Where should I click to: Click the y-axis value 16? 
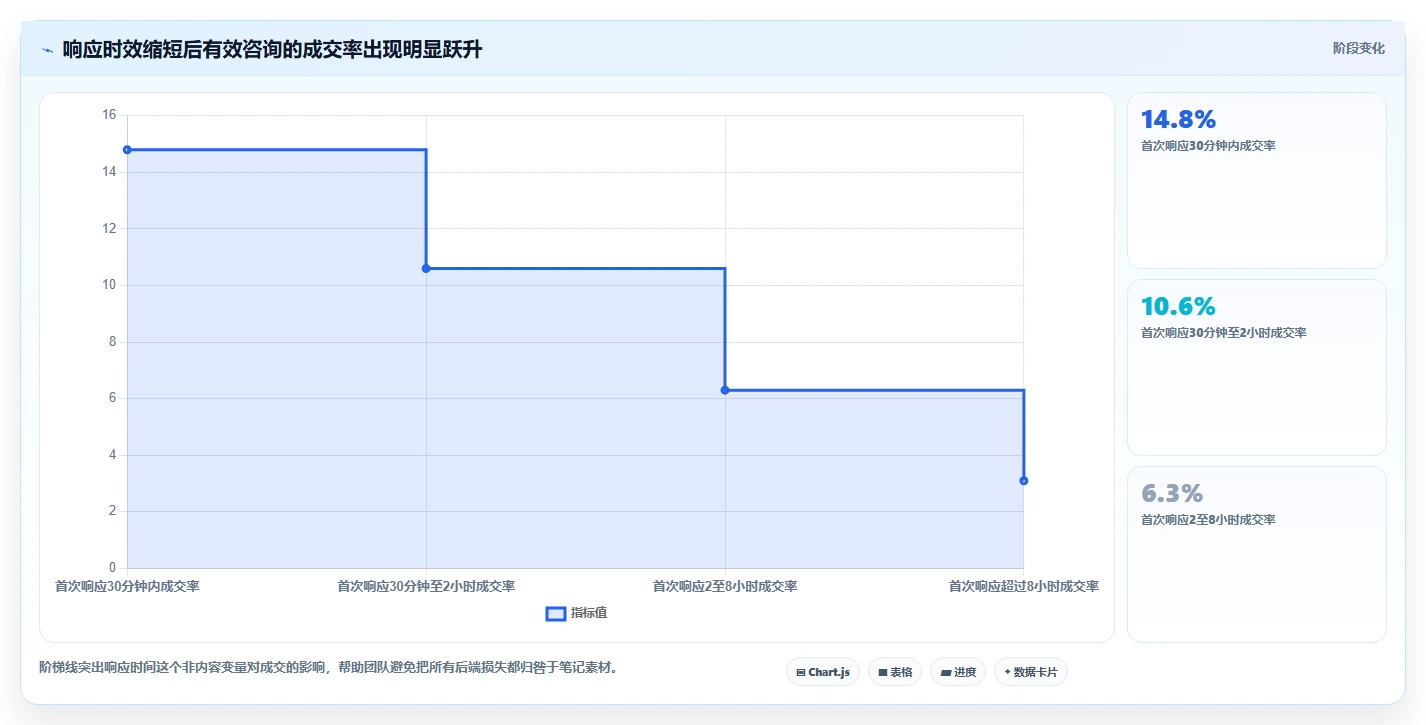[109, 115]
